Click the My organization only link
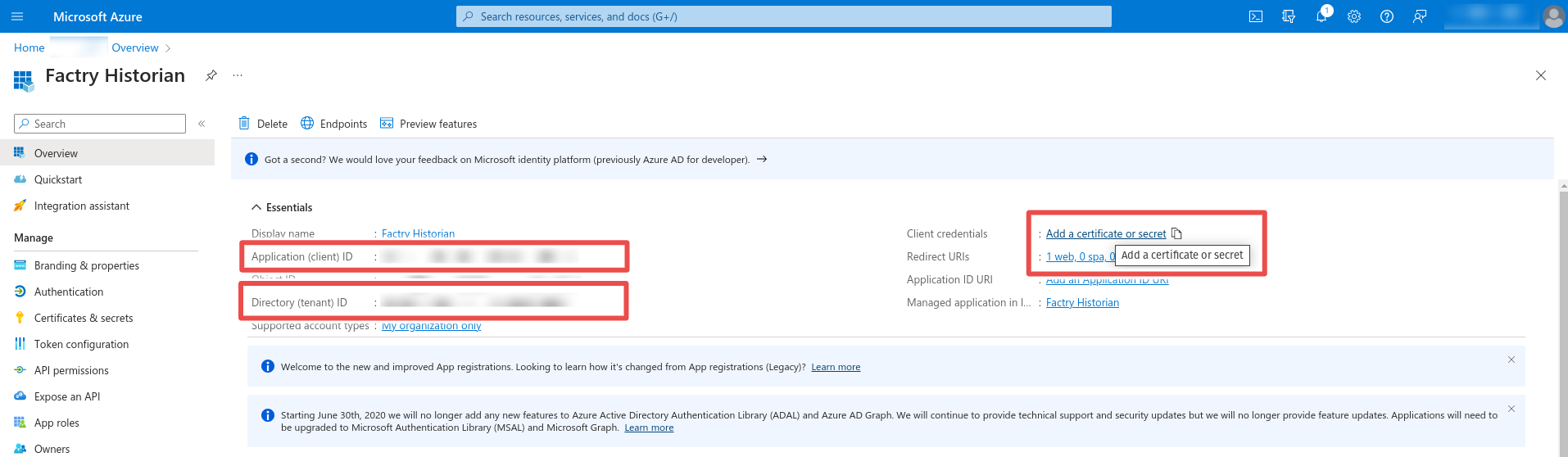The width and height of the screenshot is (1568, 457). click(x=431, y=325)
